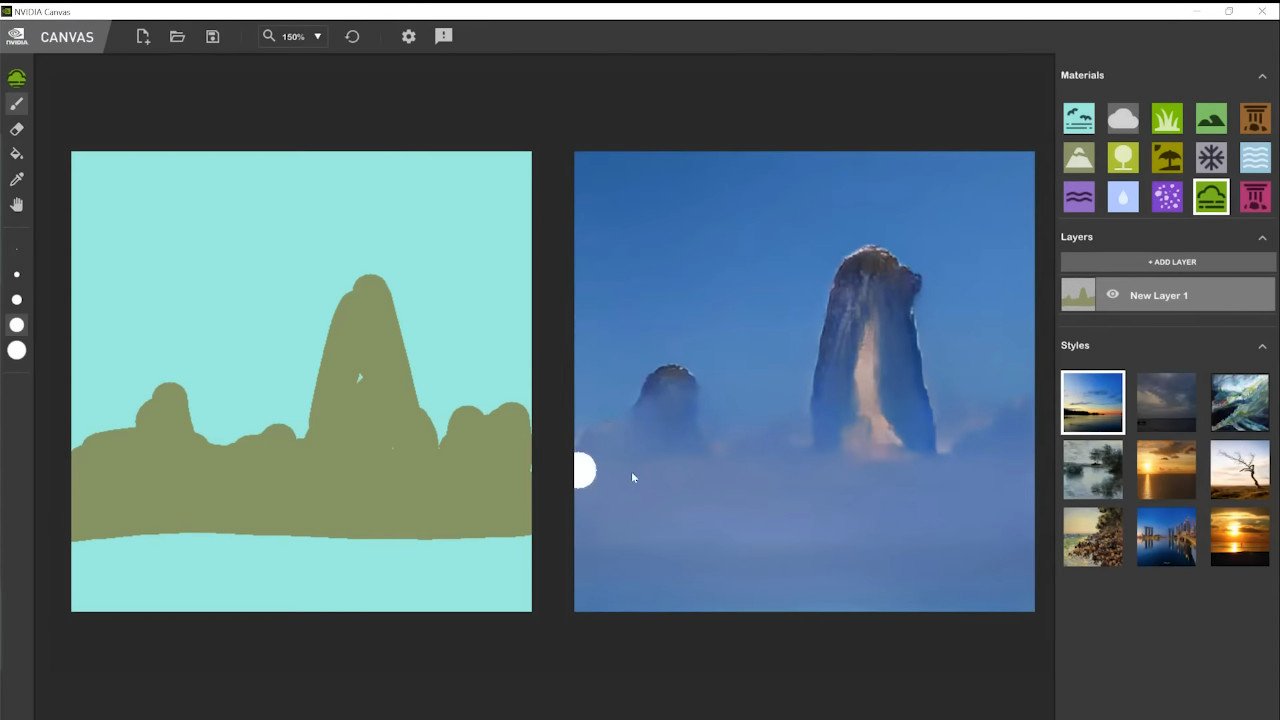This screenshot has width=1280, height=720.
Task: Apply the dark gray stormy sky style
Action: pyautogui.click(x=1166, y=402)
